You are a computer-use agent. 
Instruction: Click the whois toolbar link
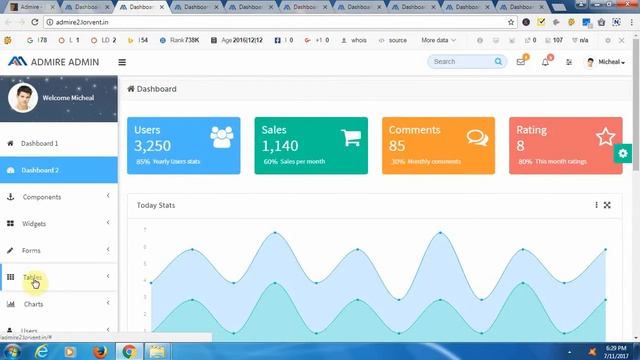click(x=354, y=40)
